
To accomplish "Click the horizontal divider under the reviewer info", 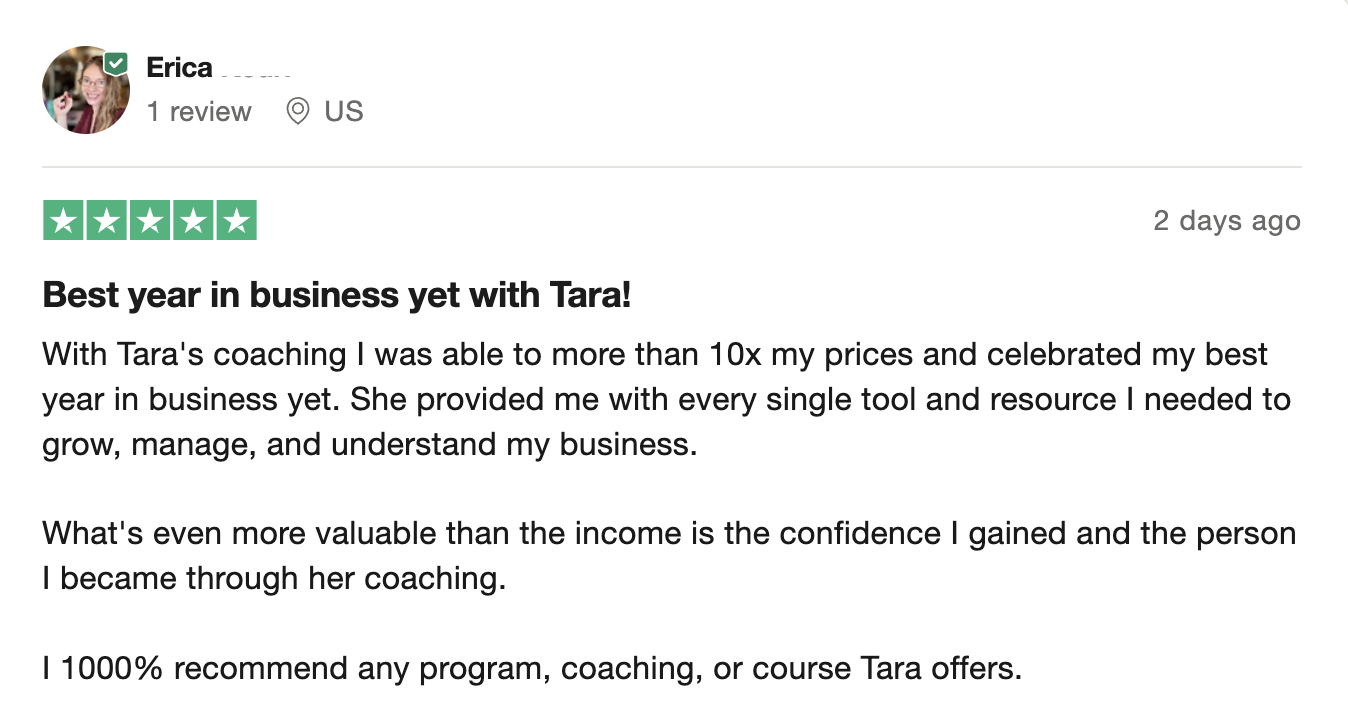I will point(672,166).
